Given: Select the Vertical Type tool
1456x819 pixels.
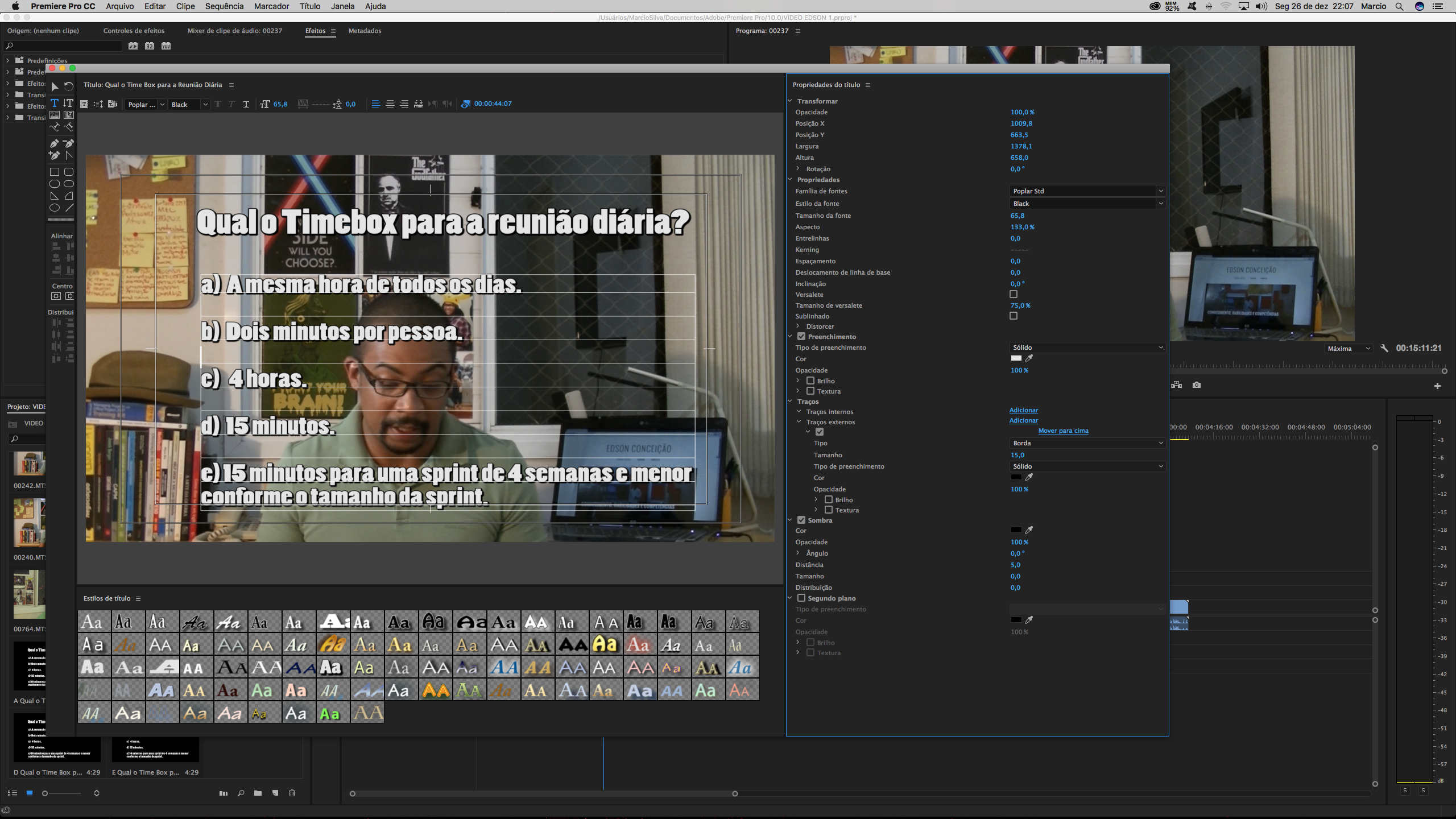Looking at the screenshot, I should click(69, 103).
